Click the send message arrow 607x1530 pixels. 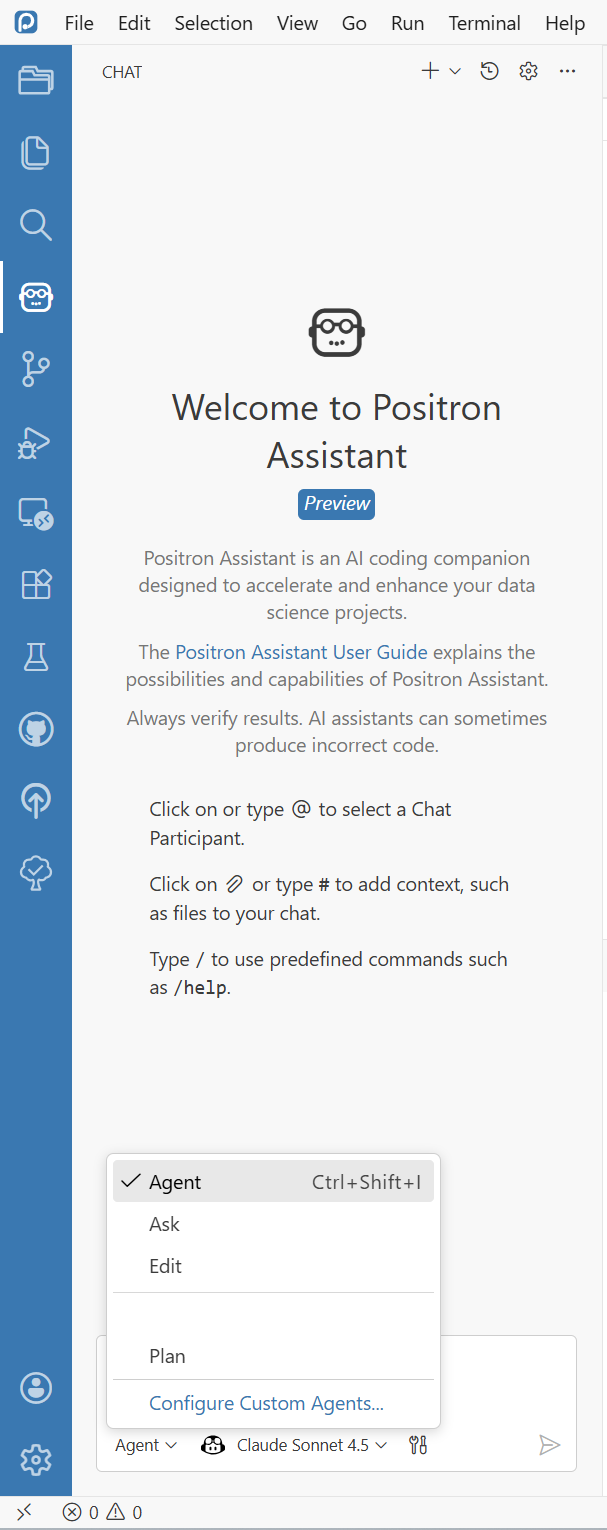[x=549, y=1445]
